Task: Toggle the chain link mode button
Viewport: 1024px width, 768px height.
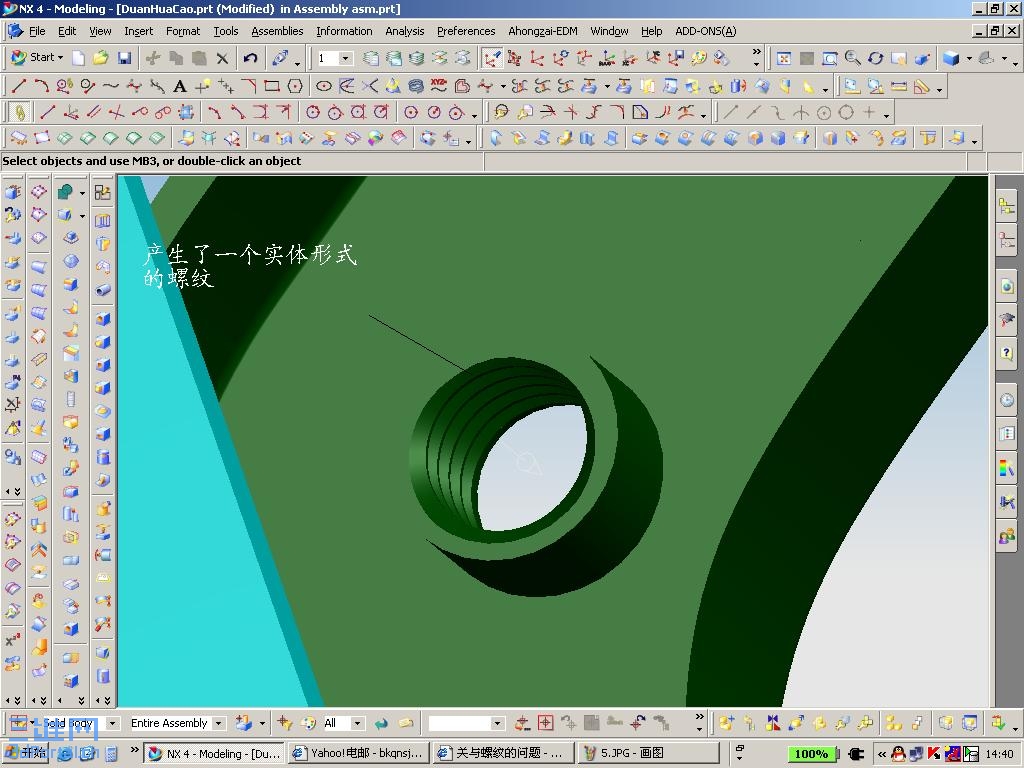Action: point(20,112)
